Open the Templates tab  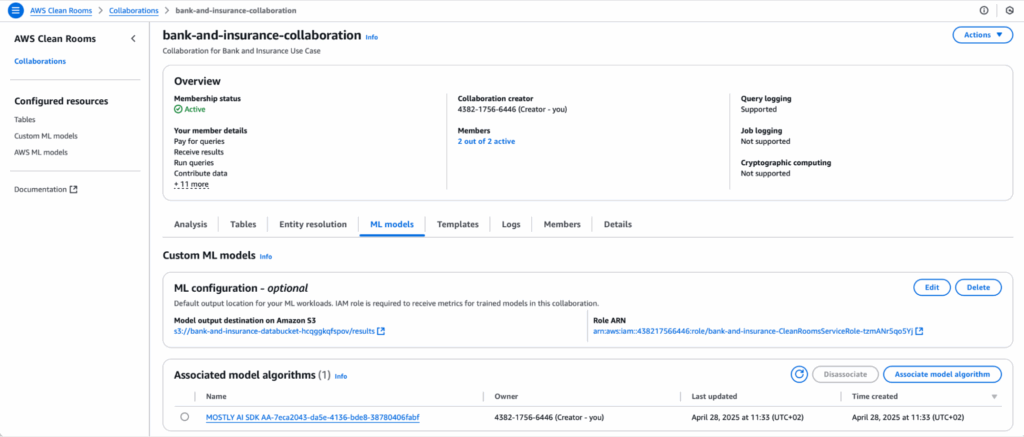(x=458, y=224)
